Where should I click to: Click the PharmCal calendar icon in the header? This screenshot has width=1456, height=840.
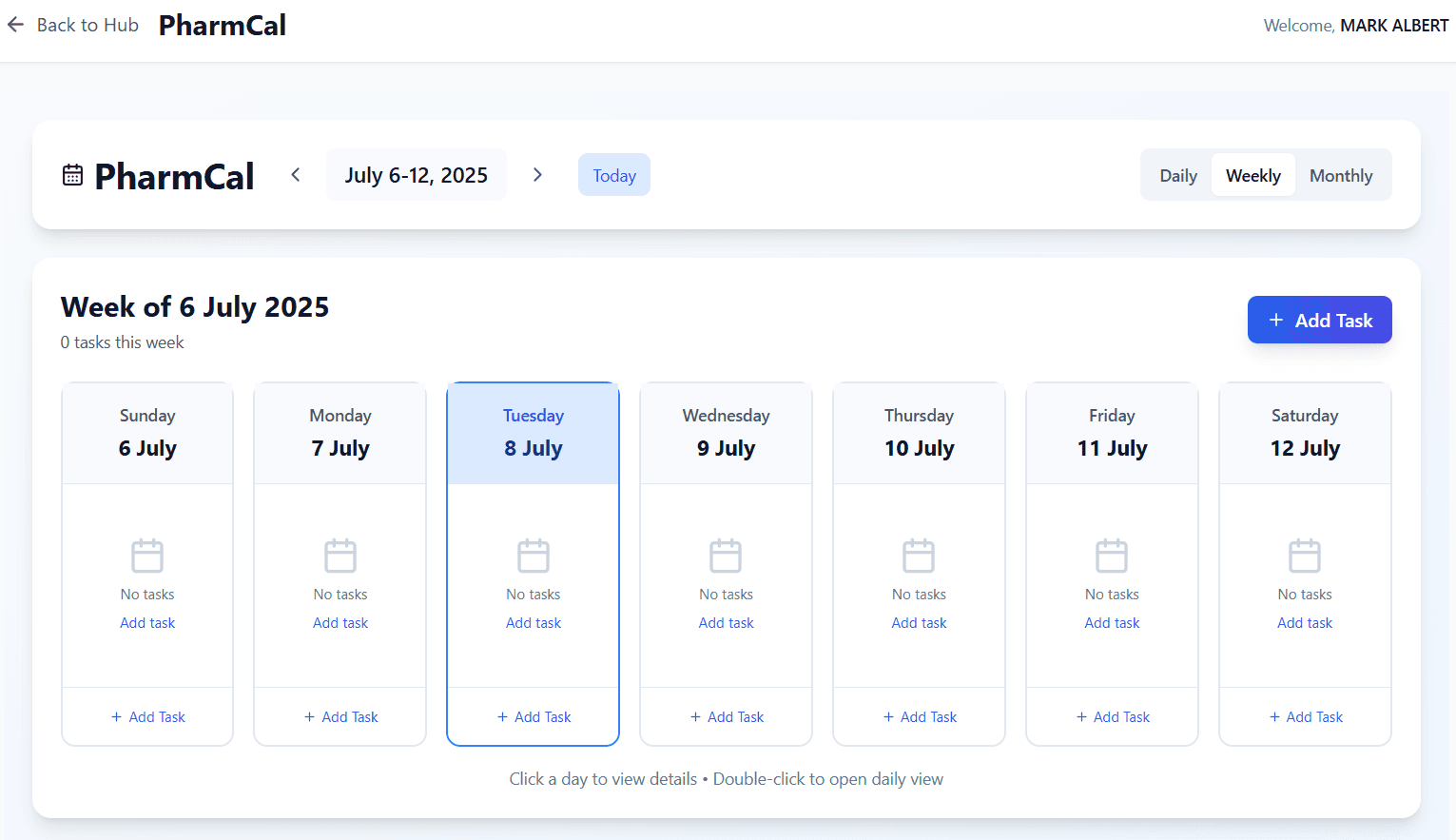pyautogui.click(x=73, y=174)
